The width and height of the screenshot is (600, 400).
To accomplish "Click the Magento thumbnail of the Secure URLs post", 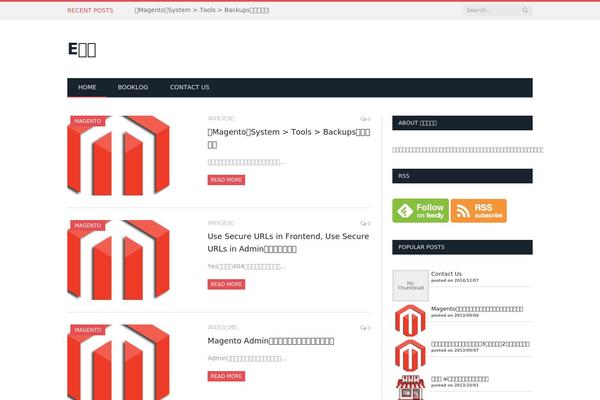I will coord(118,260).
